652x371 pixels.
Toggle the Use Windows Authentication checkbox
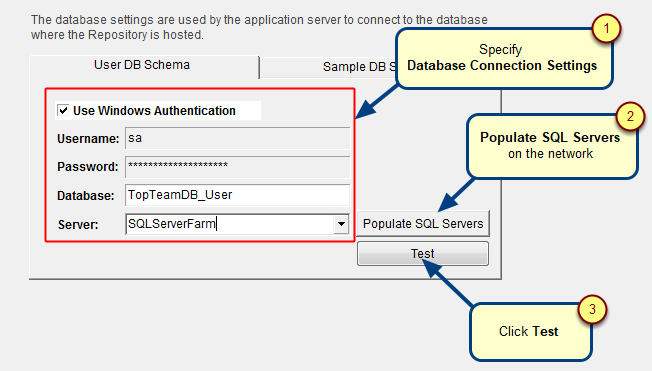[x=63, y=111]
